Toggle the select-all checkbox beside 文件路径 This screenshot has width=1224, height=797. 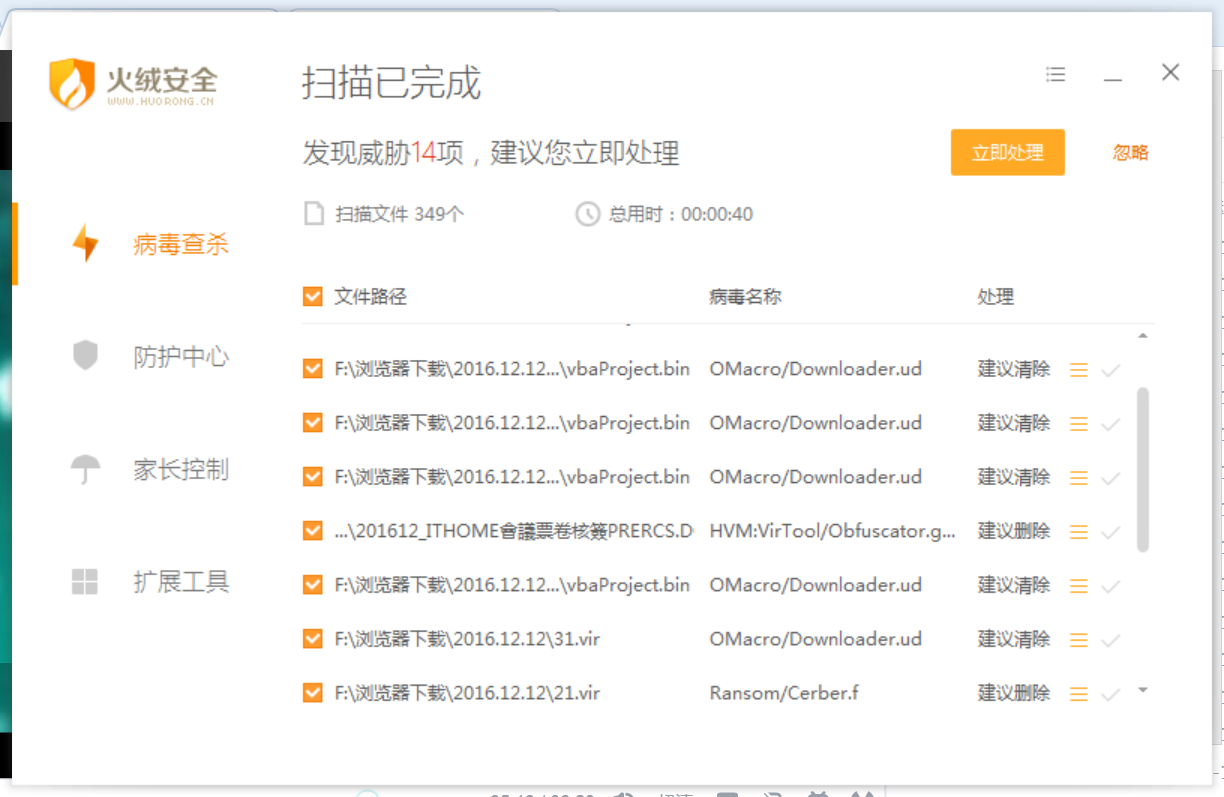[x=312, y=297]
